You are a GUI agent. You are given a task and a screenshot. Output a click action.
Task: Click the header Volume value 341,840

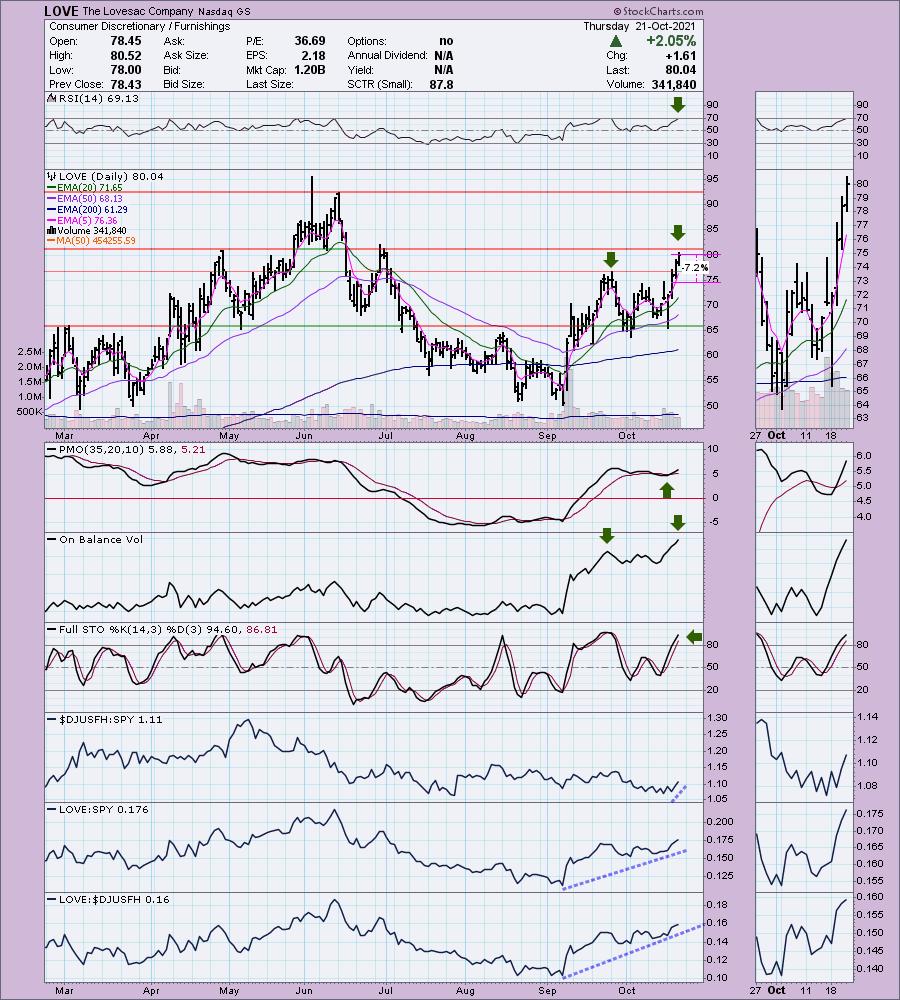[674, 84]
